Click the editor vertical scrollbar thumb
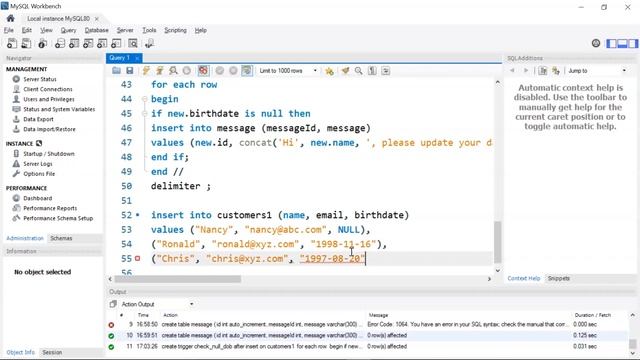 click(498, 242)
